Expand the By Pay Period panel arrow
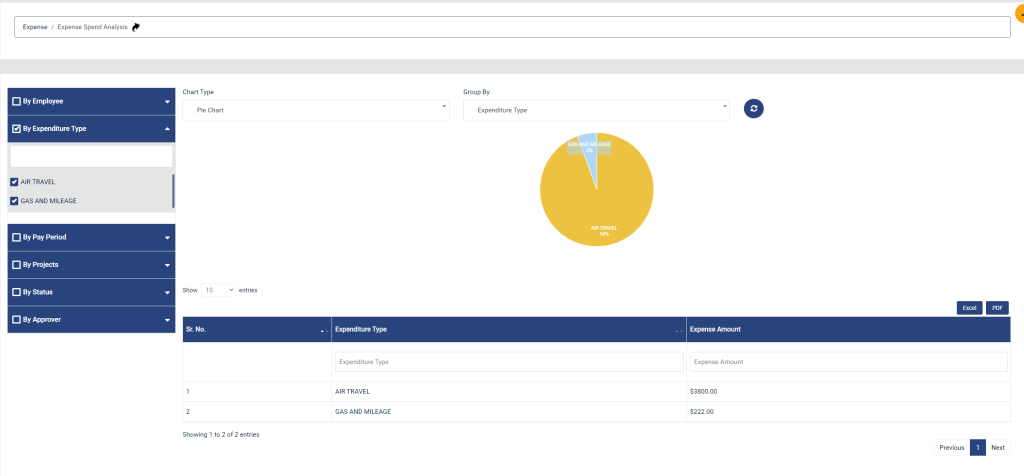Screen dimensions: 1024x476 167,238
